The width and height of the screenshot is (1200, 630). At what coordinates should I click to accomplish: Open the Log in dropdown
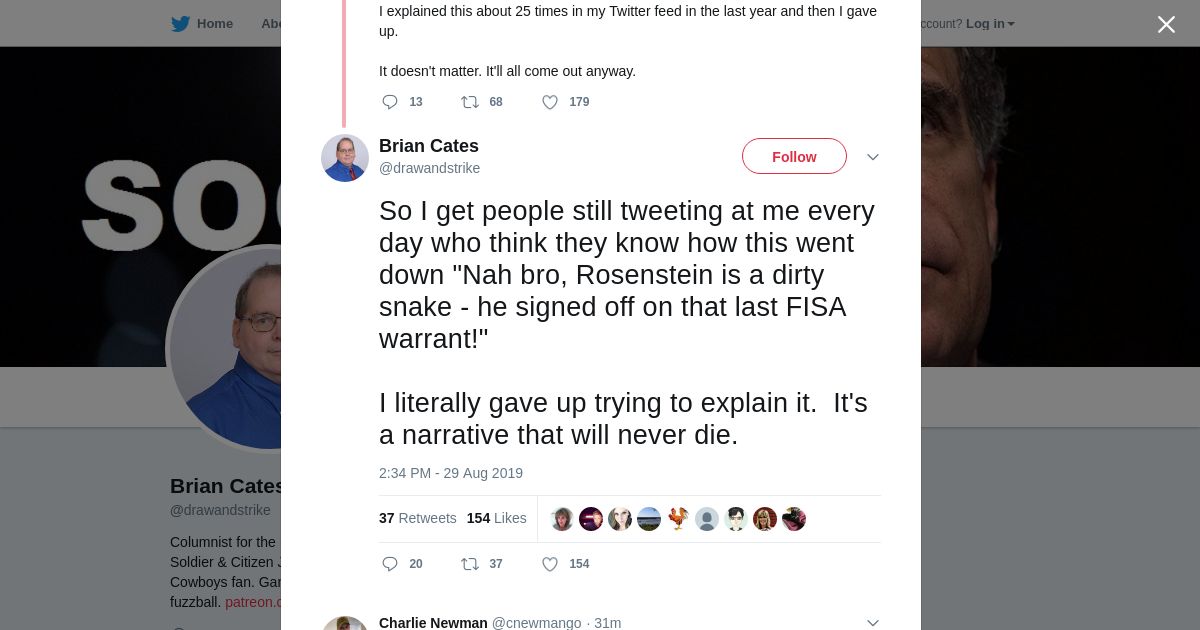[990, 24]
